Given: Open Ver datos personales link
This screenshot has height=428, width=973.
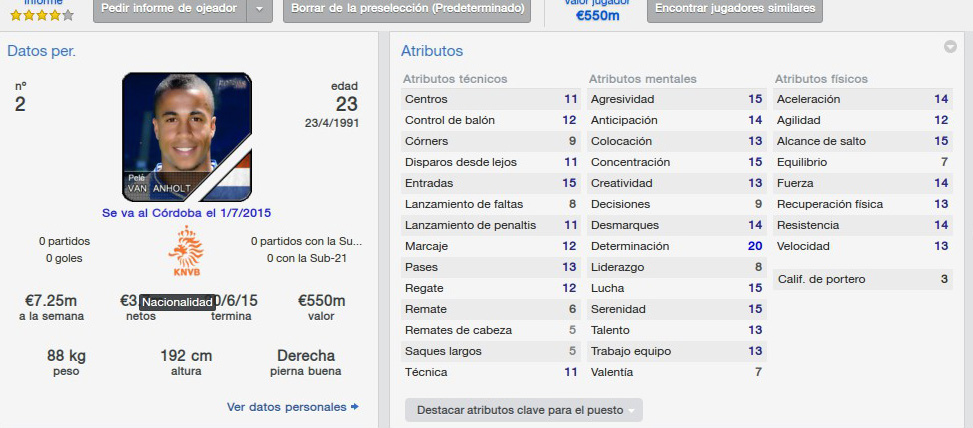Looking at the screenshot, I should (286, 408).
